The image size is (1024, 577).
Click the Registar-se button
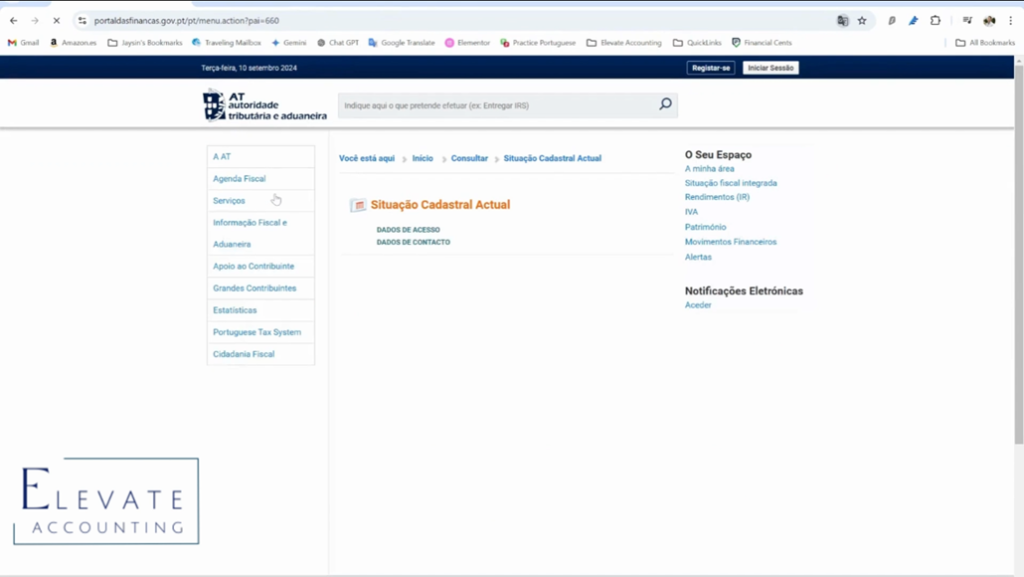[710, 68]
